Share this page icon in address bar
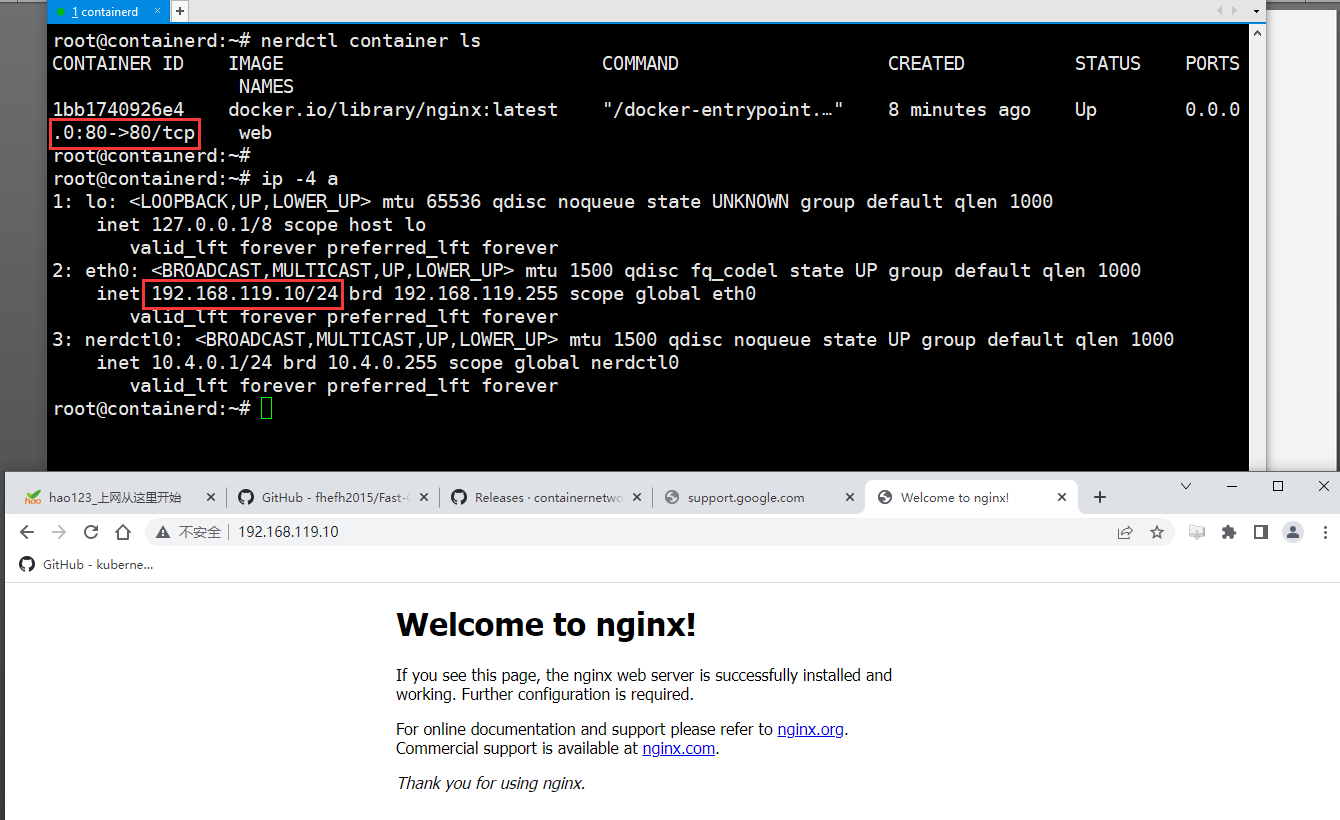Viewport: 1340px width, 820px height. pyautogui.click(x=1125, y=532)
